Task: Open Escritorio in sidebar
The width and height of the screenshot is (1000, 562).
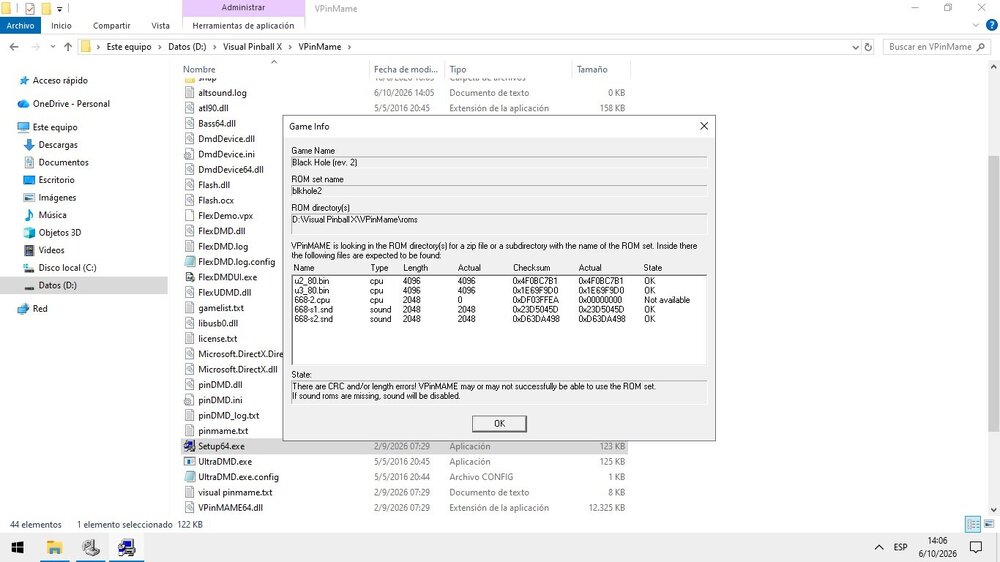Action: (56, 180)
